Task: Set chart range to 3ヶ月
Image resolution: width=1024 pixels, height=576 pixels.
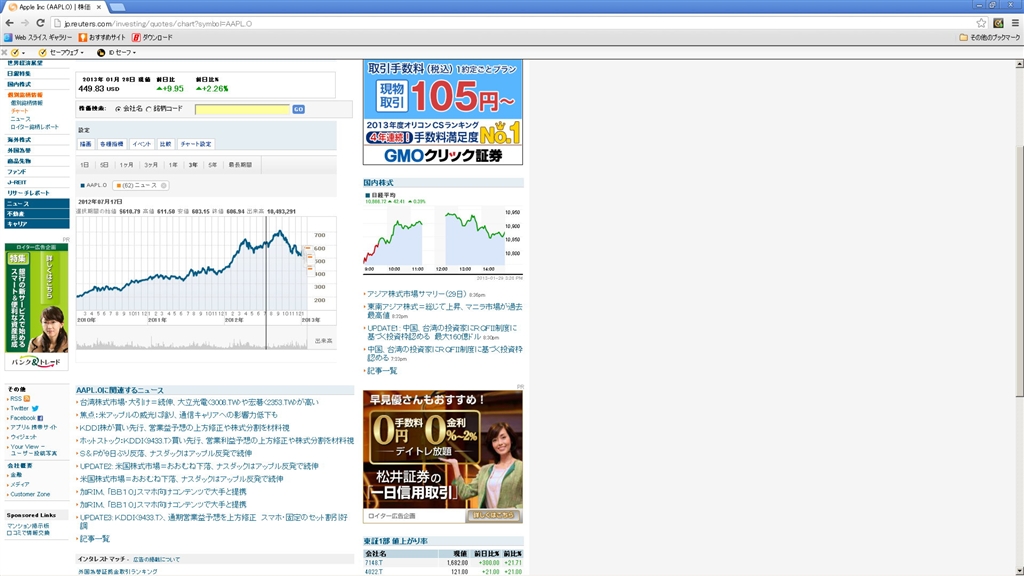Action: 151,165
